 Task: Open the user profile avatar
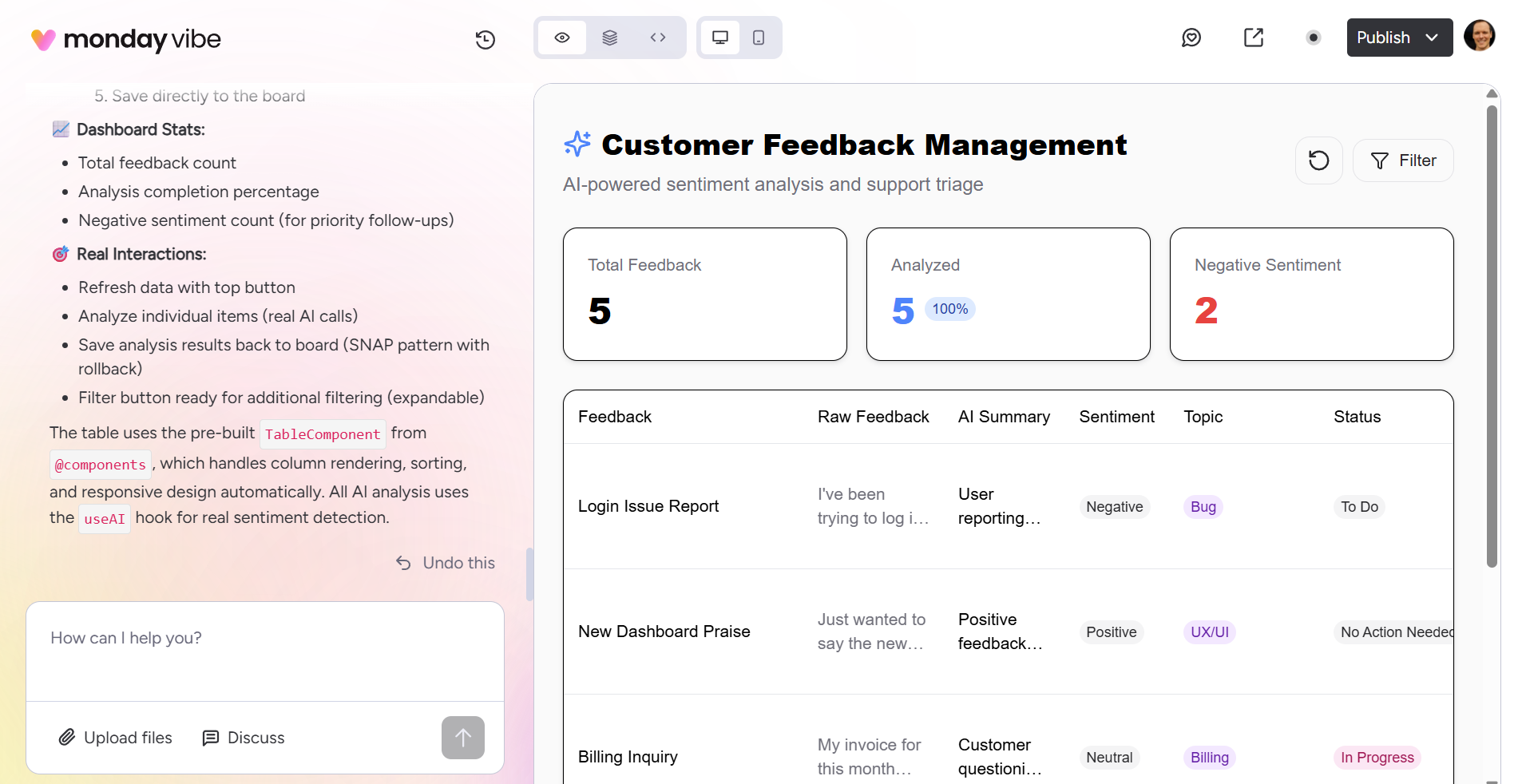coord(1480,36)
